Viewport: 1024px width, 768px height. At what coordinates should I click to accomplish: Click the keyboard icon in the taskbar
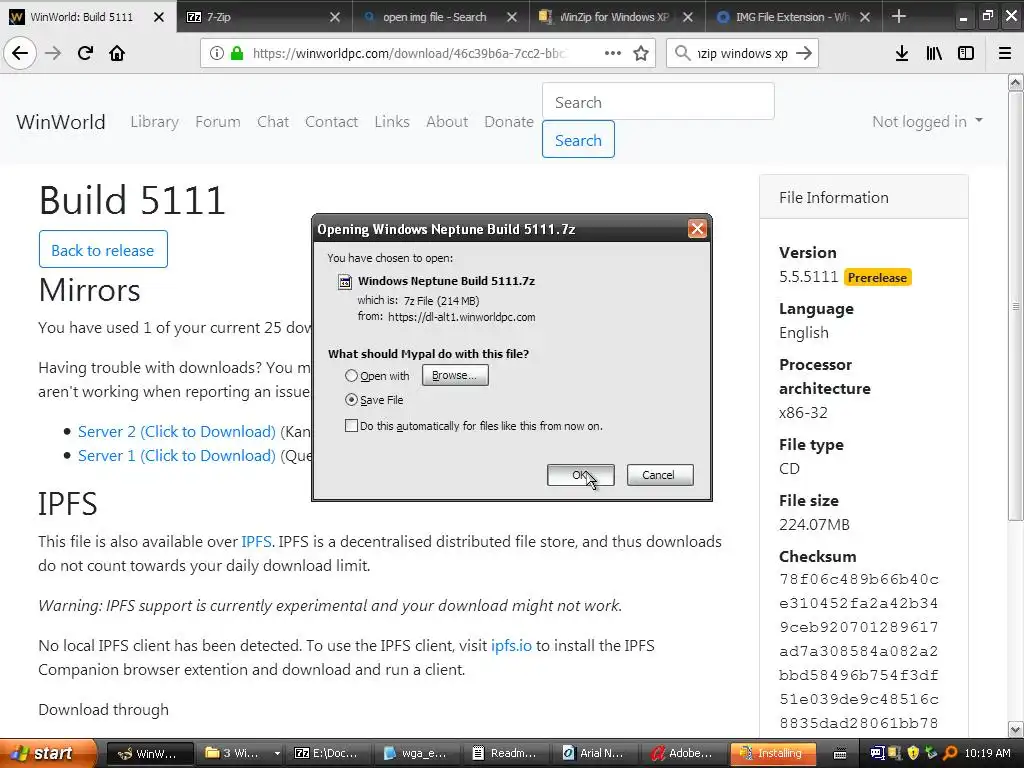tap(840, 754)
